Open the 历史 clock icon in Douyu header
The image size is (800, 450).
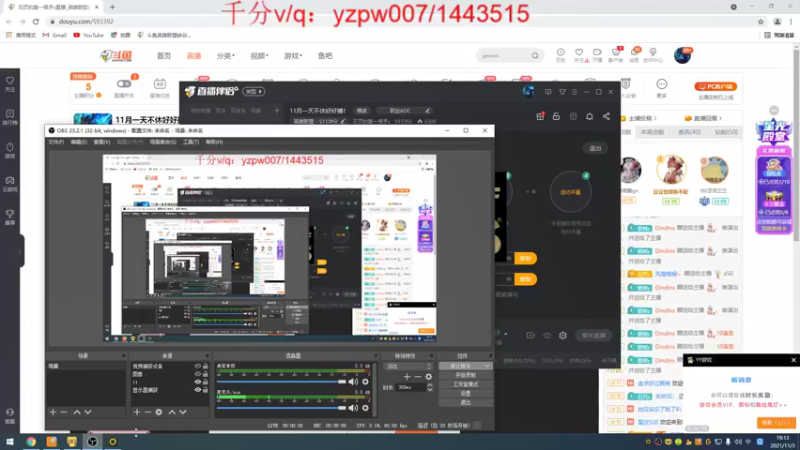pyautogui.click(x=561, y=55)
